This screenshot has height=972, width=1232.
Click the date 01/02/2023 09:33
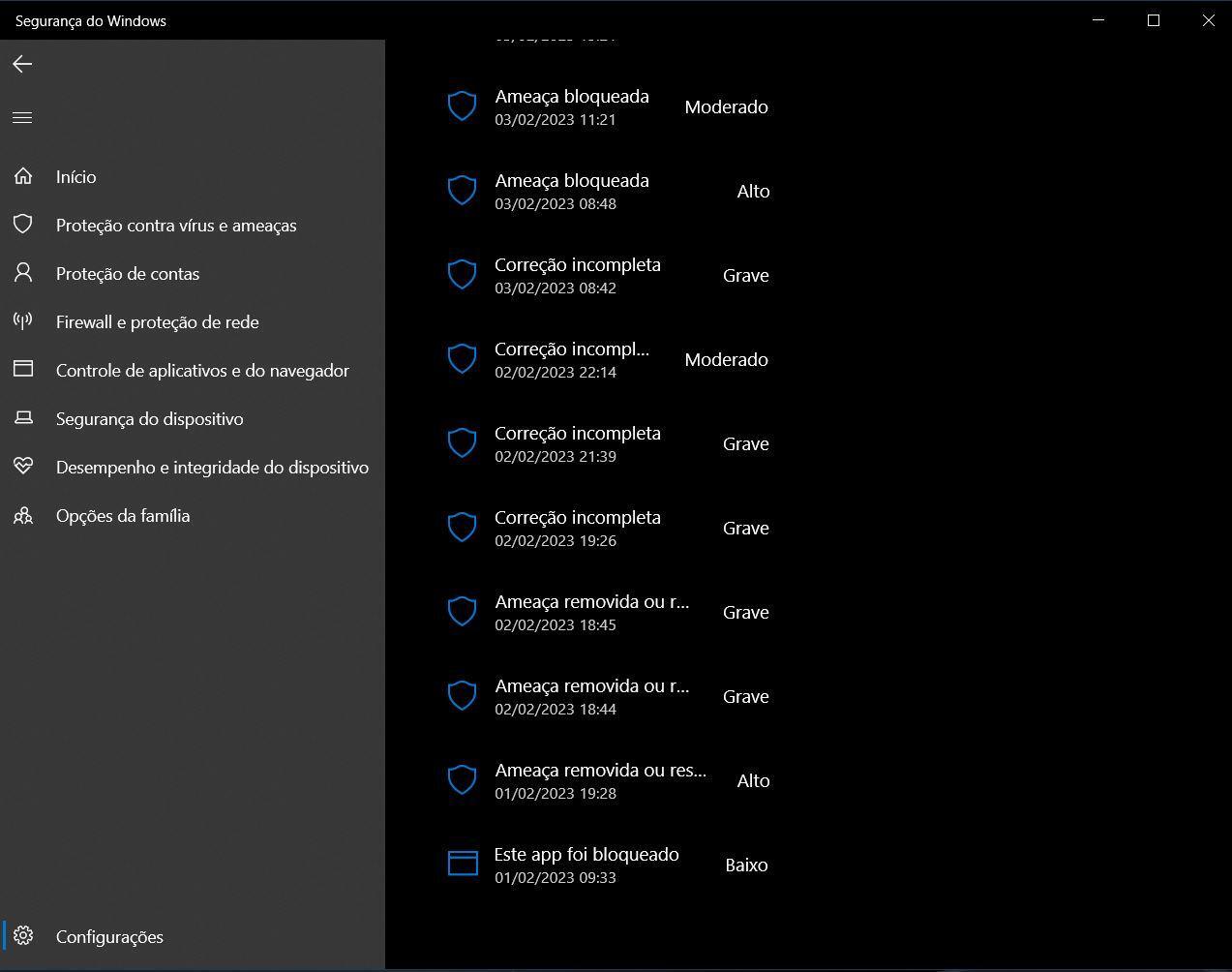(x=556, y=877)
